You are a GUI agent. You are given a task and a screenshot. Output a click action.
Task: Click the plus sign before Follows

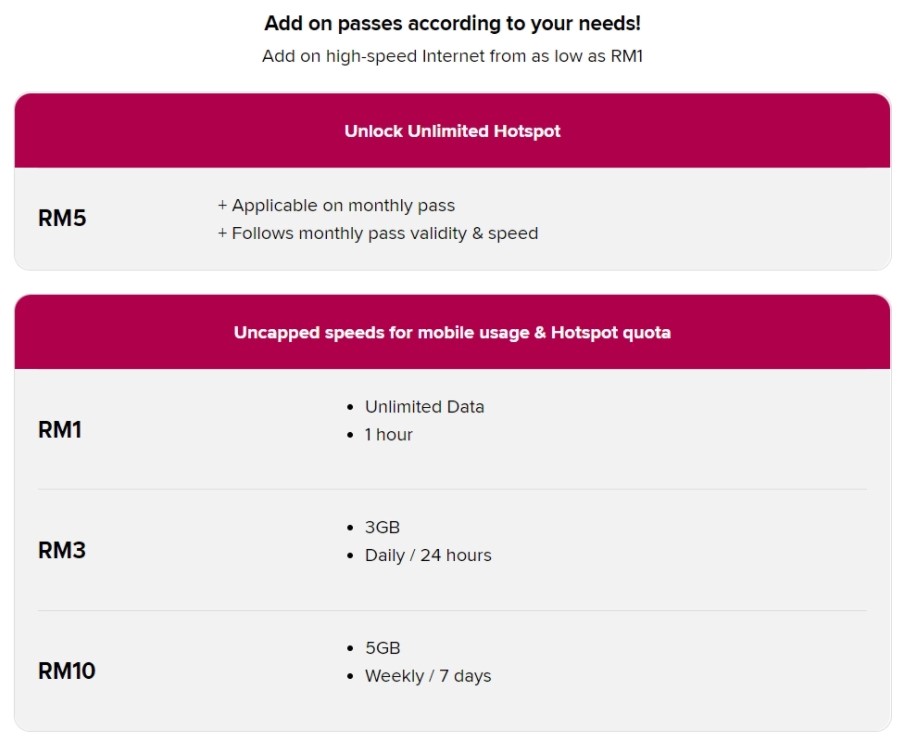(222, 233)
